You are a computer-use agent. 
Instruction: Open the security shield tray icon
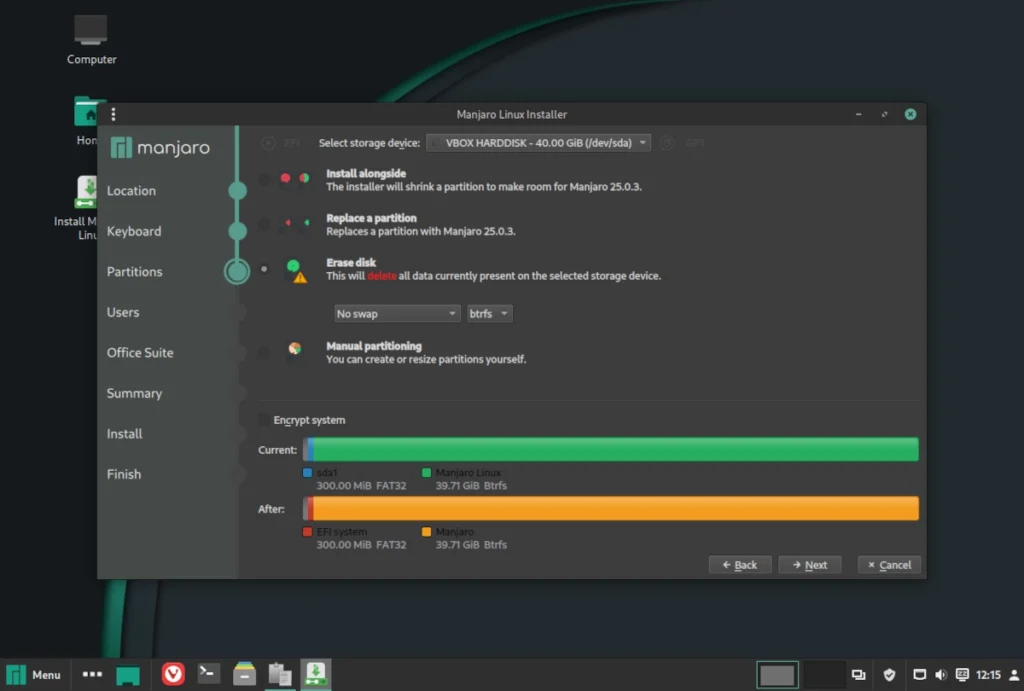coord(889,675)
